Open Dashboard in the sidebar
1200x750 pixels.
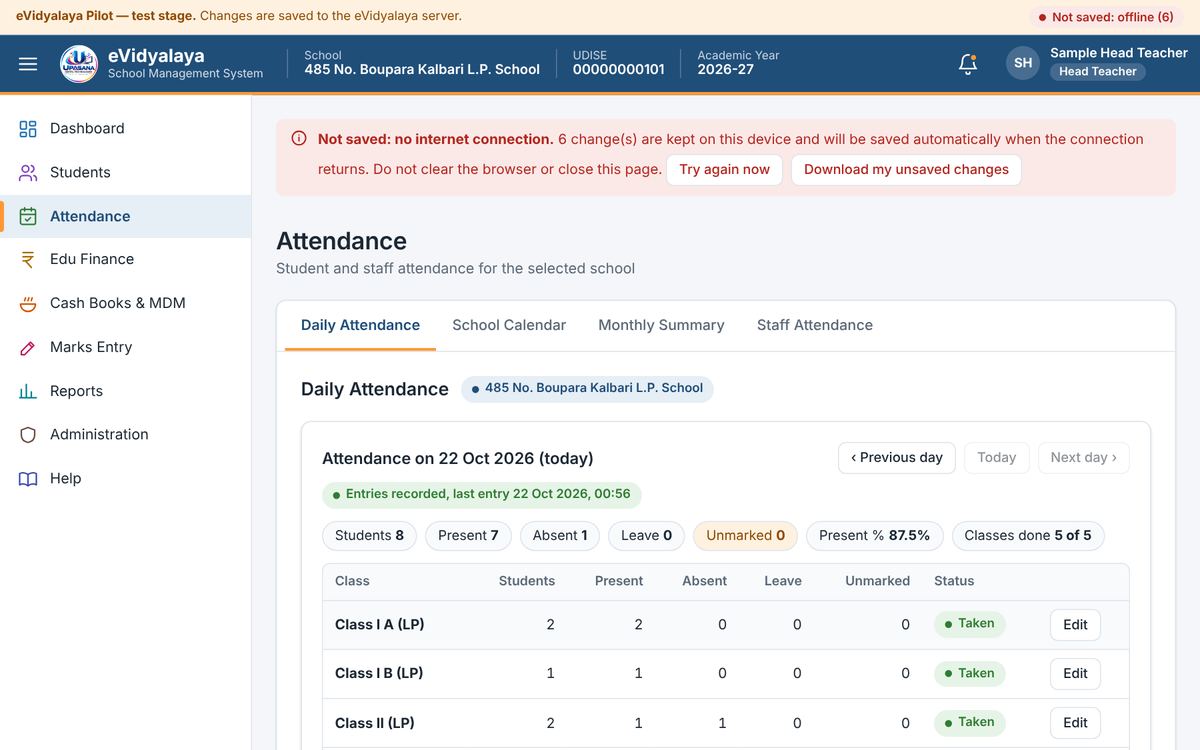point(125,128)
